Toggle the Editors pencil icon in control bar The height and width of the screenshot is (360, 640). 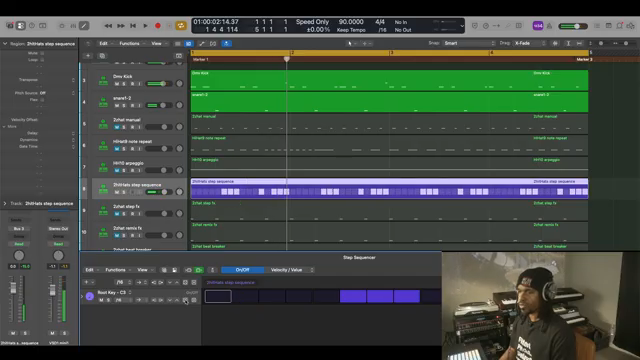coord(84,26)
